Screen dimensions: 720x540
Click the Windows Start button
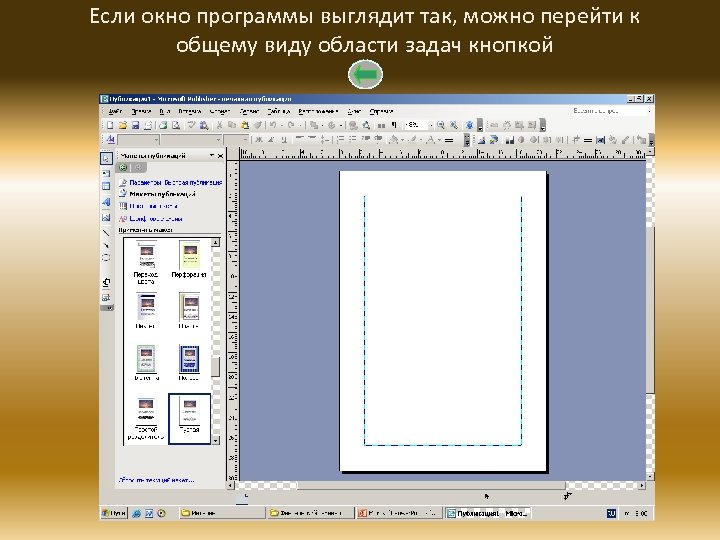(113, 513)
